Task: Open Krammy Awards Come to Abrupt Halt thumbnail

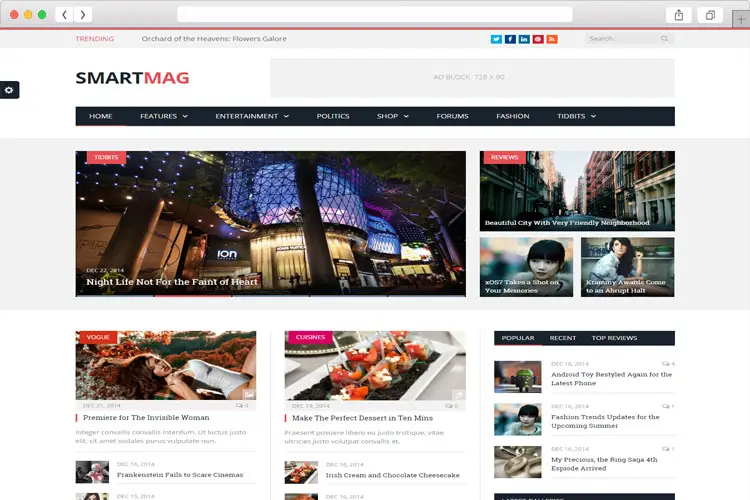Action: click(628, 267)
